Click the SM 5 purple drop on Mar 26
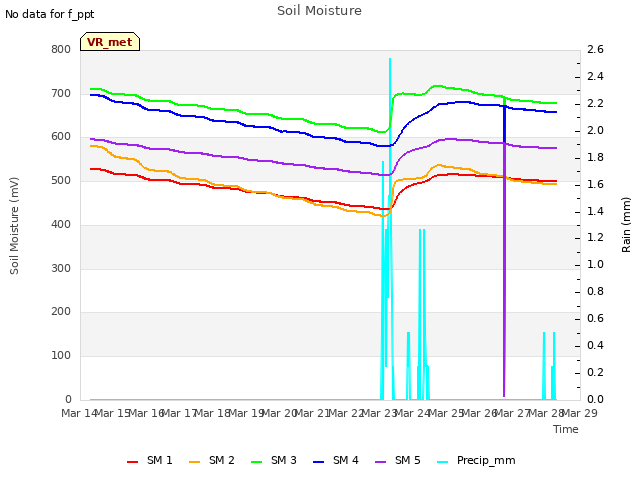Viewport: 640px width, 480px height. tap(504, 269)
